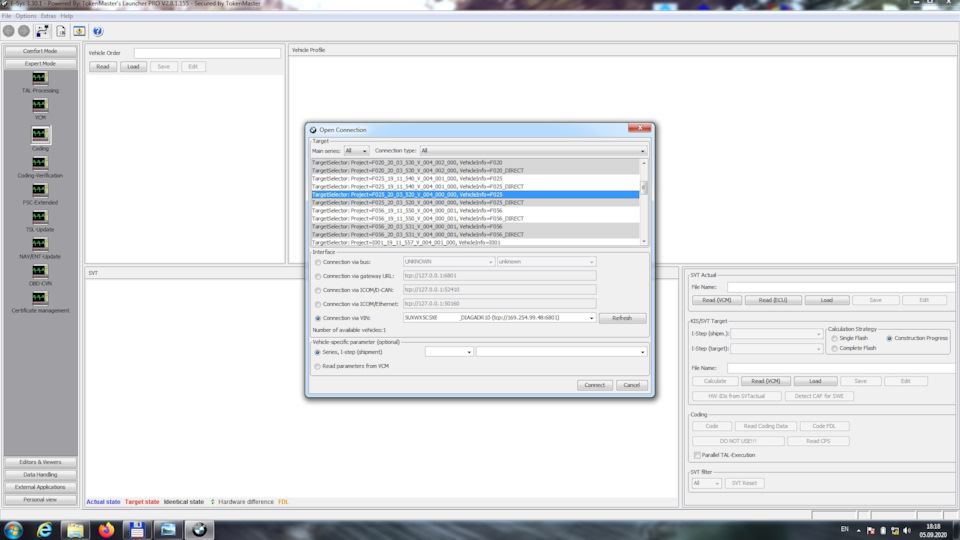Open the Series dropdown beside I-step
960x540 pixels.
(x=449, y=352)
